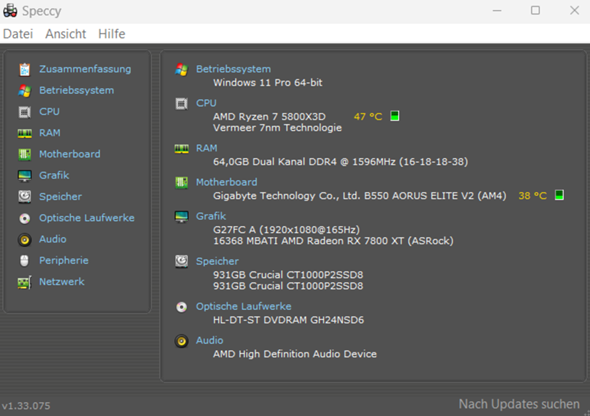Maximize the Speccy window

(x=535, y=11)
